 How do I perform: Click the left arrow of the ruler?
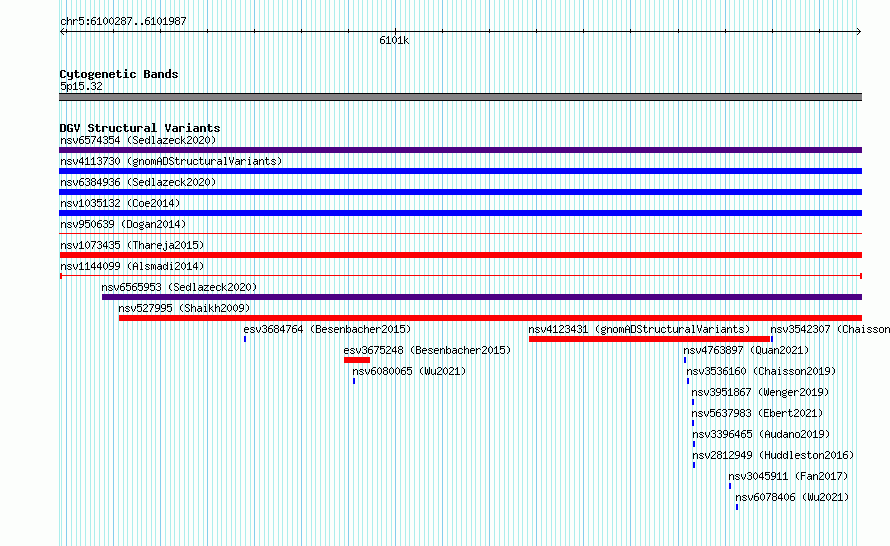pos(63,31)
